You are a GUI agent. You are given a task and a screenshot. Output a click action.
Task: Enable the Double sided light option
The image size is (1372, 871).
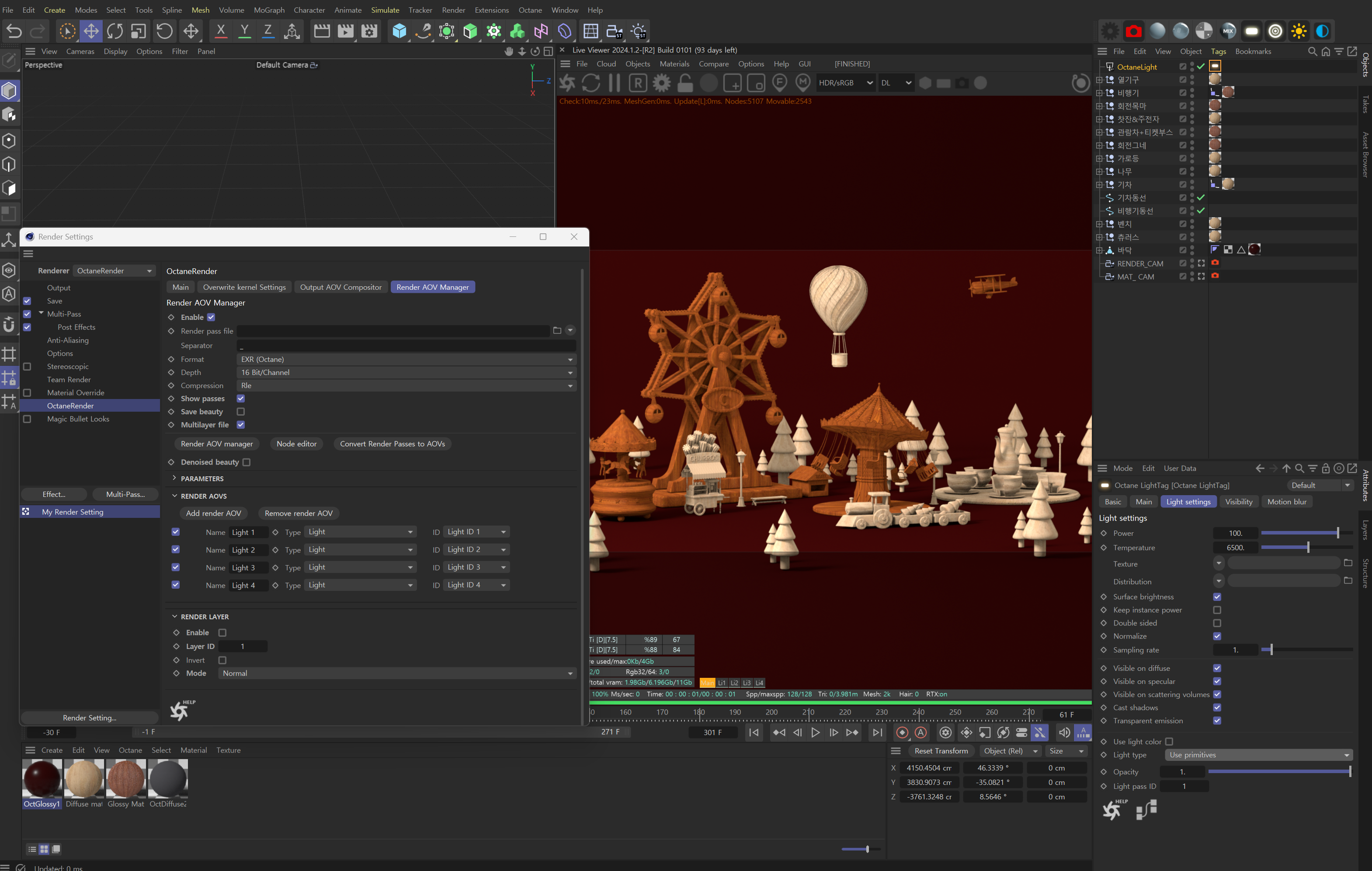point(1217,623)
